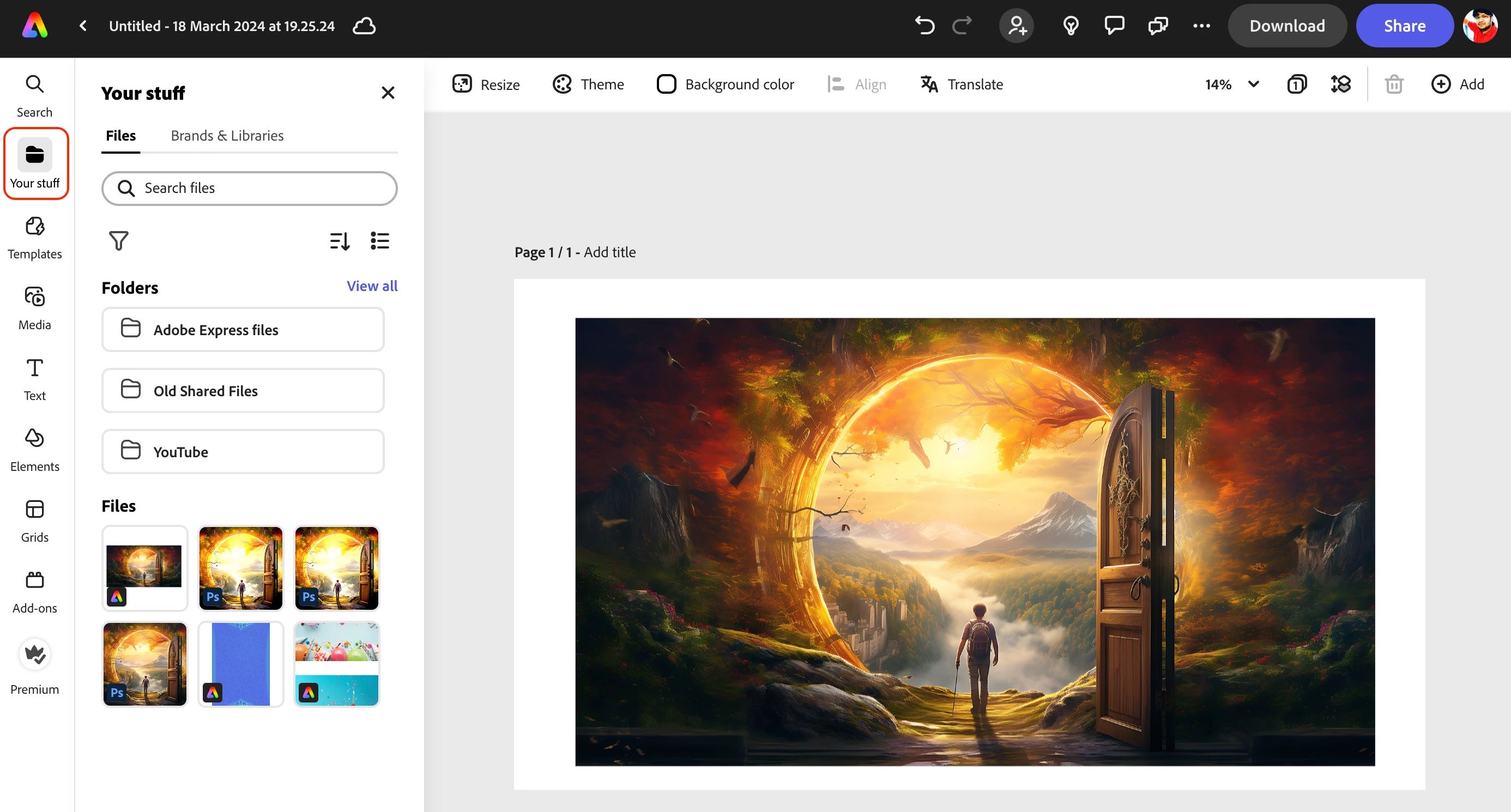Click invite collaborators person-plus icon
The height and width of the screenshot is (812, 1511).
pyautogui.click(x=1017, y=26)
